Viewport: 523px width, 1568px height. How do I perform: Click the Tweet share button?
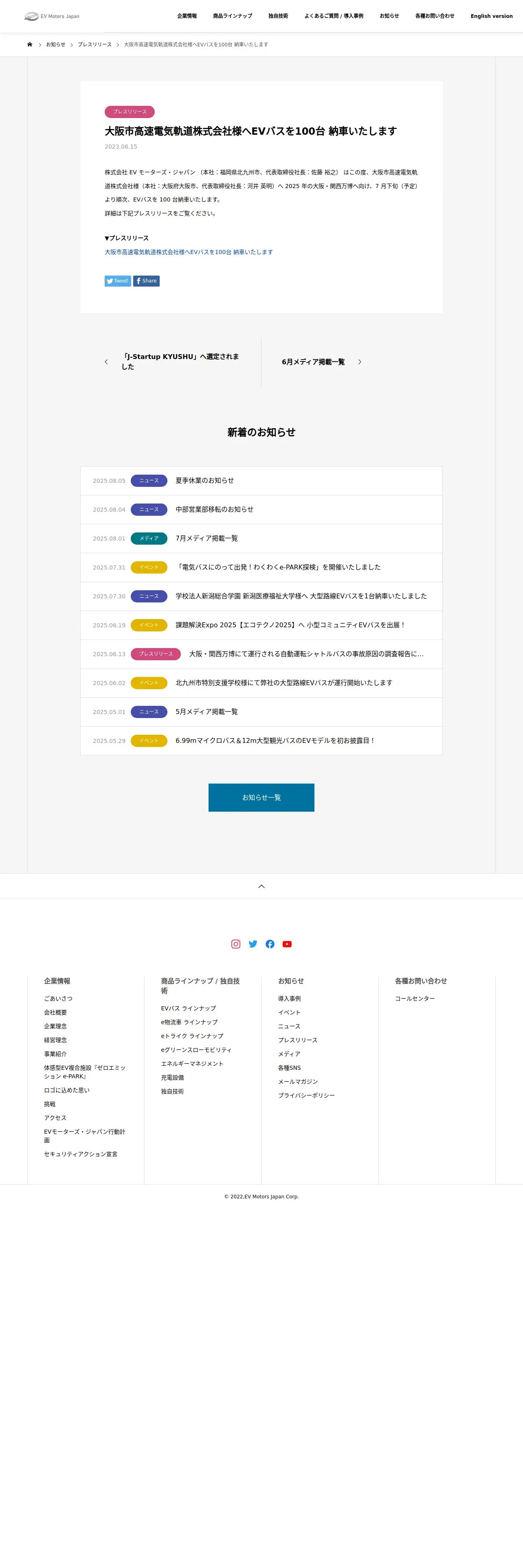tap(117, 280)
